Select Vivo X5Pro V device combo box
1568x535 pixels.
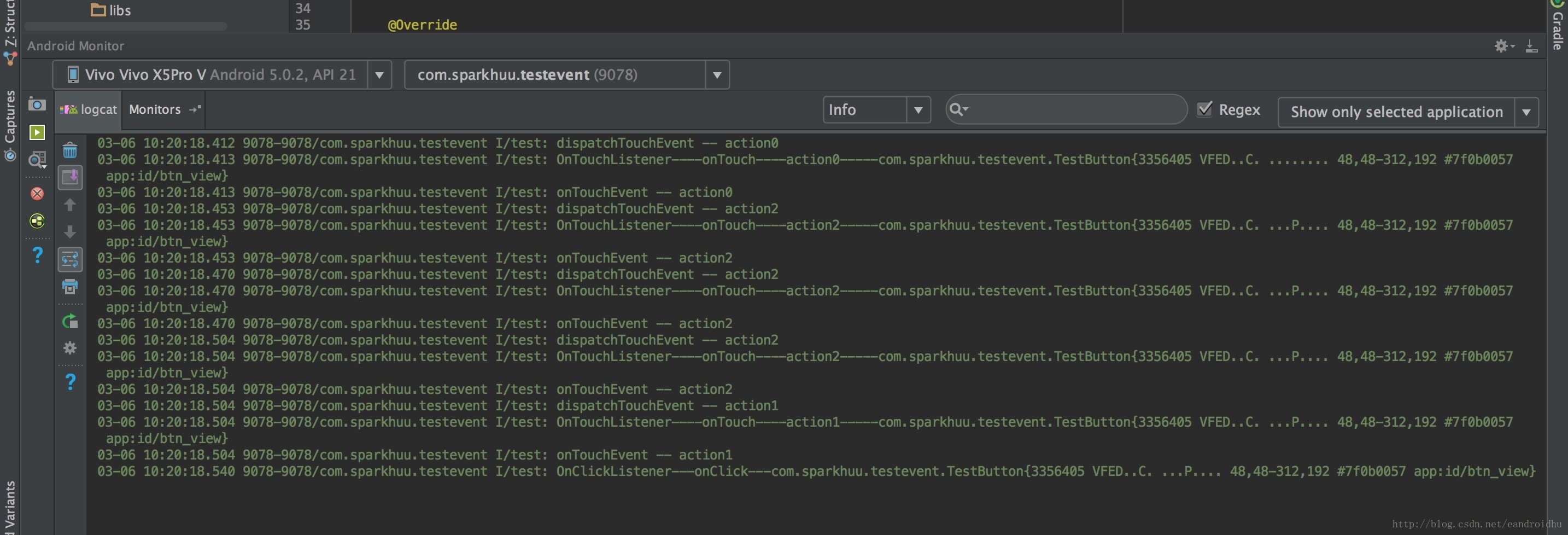pyautogui.click(x=221, y=75)
